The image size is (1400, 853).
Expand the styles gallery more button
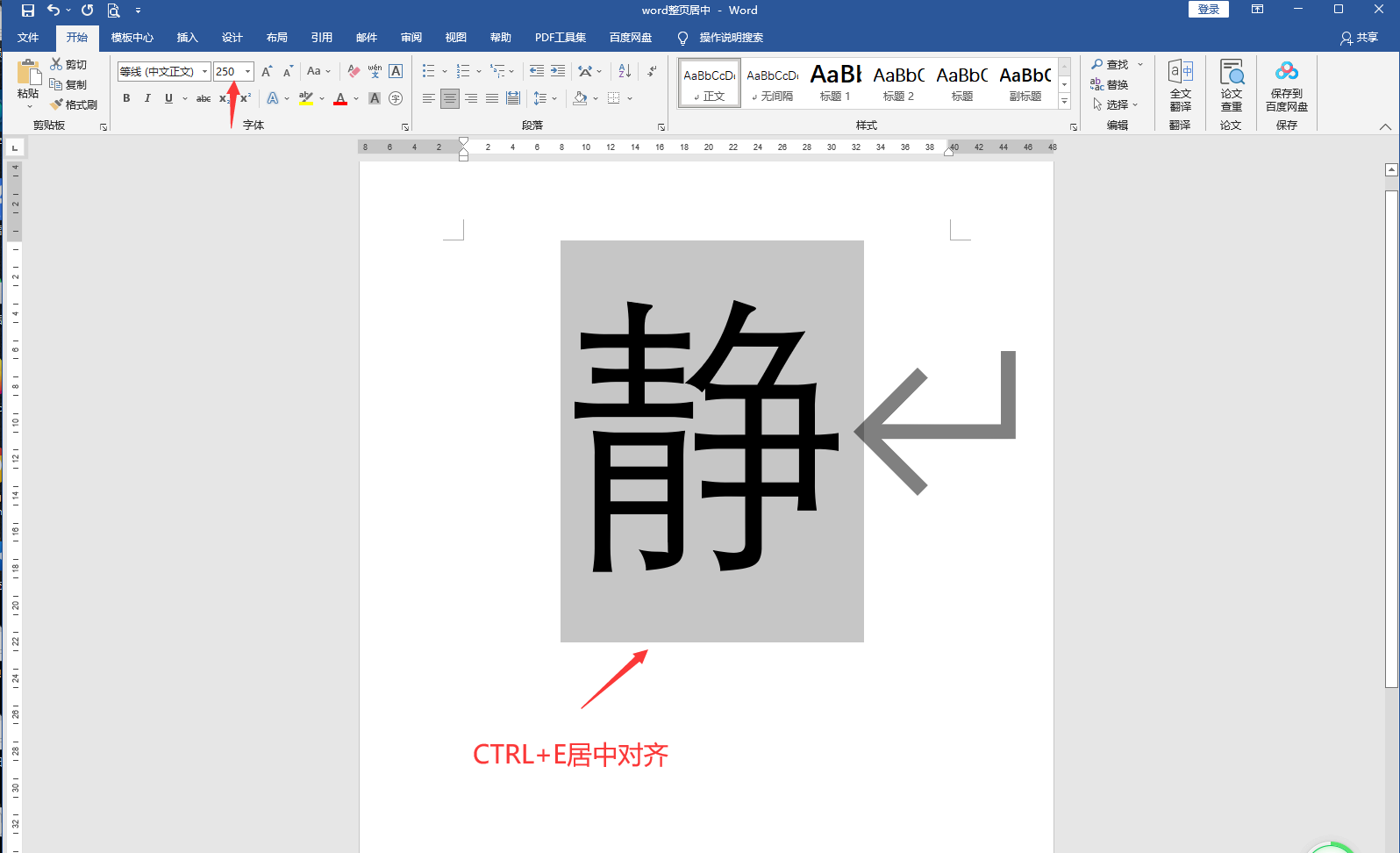pos(1064,102)
